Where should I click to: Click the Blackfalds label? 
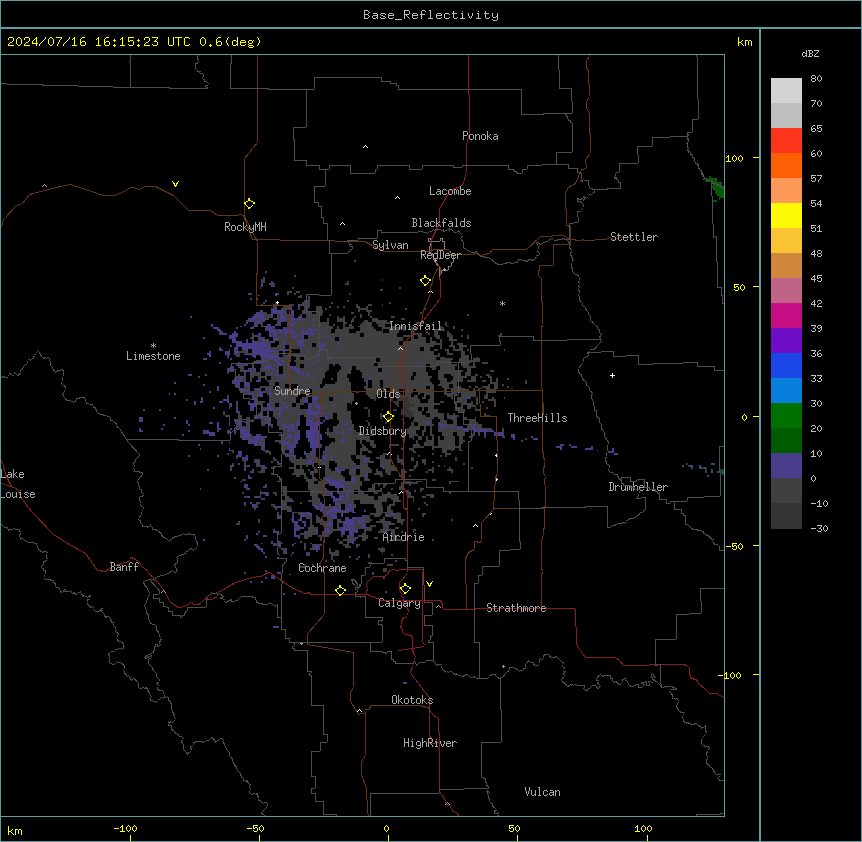point(441,223)
